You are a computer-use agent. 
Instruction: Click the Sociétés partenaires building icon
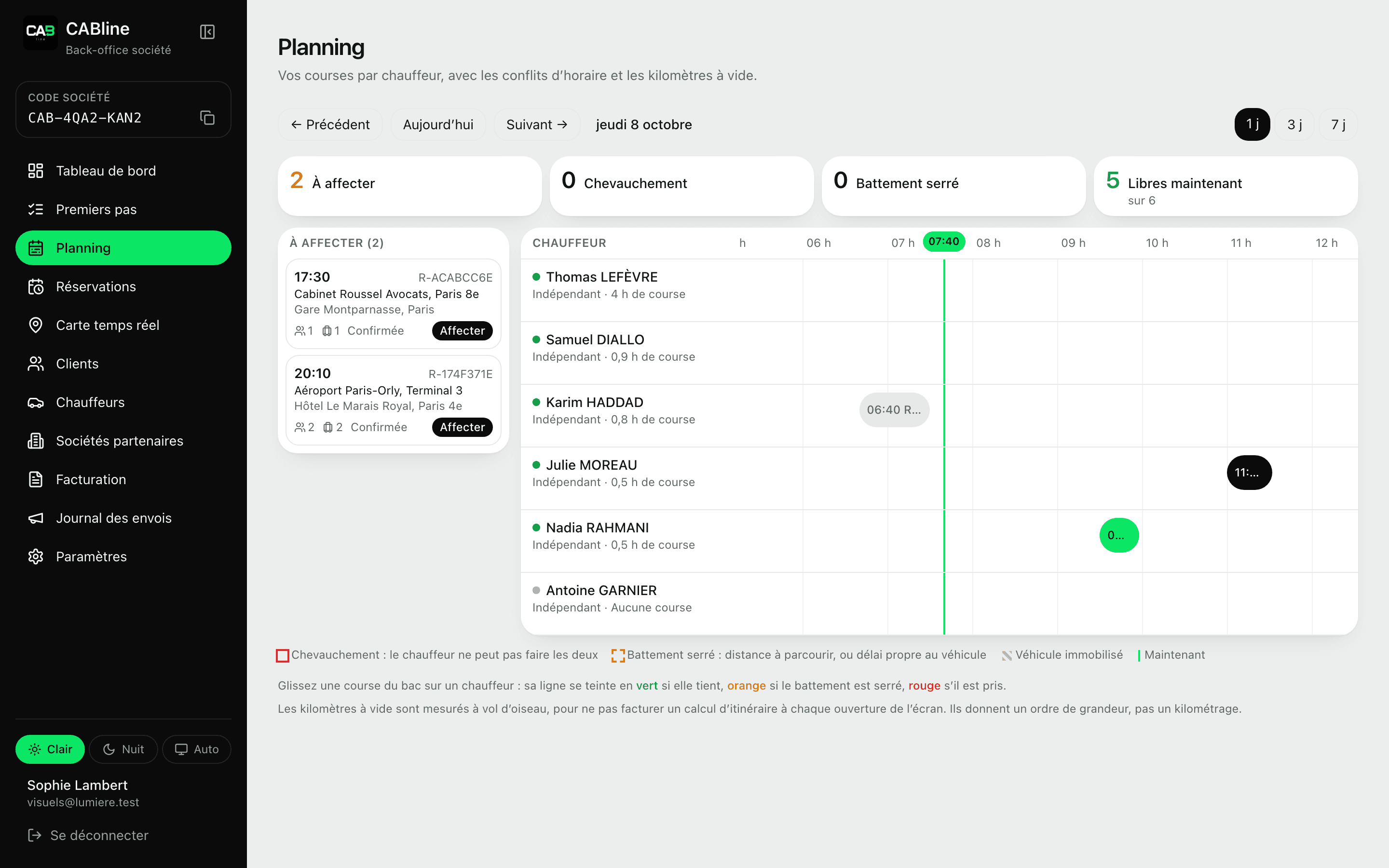(x=36, y=441)
